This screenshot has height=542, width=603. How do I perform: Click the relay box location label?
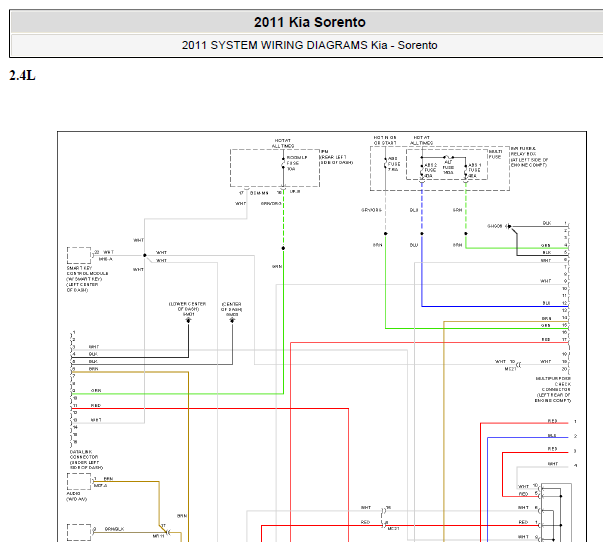[529, 157]
